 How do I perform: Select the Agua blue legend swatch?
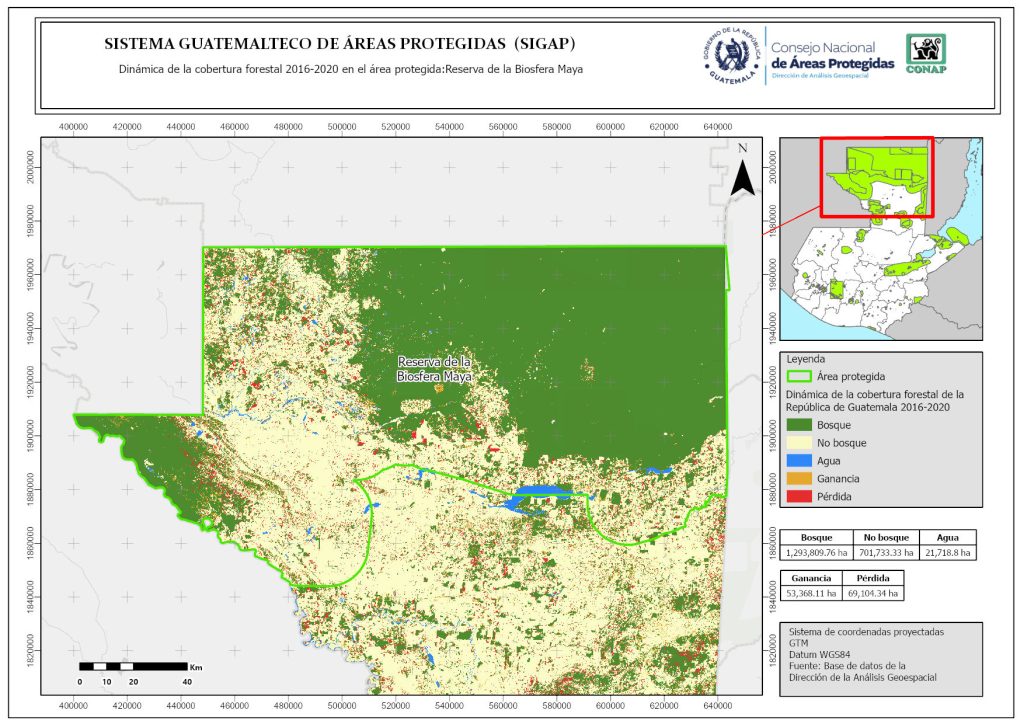[799, 461]
